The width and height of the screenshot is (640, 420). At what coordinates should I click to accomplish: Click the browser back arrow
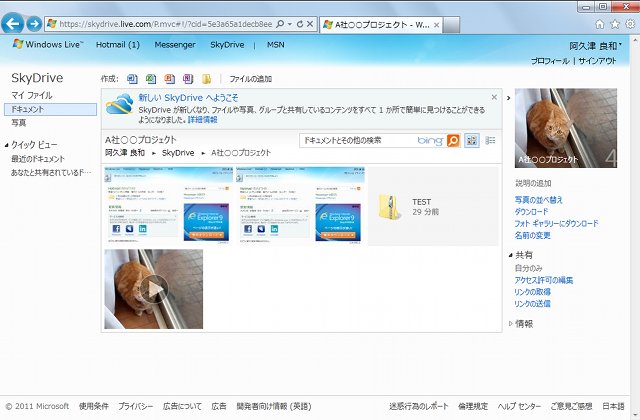(12, 24)
